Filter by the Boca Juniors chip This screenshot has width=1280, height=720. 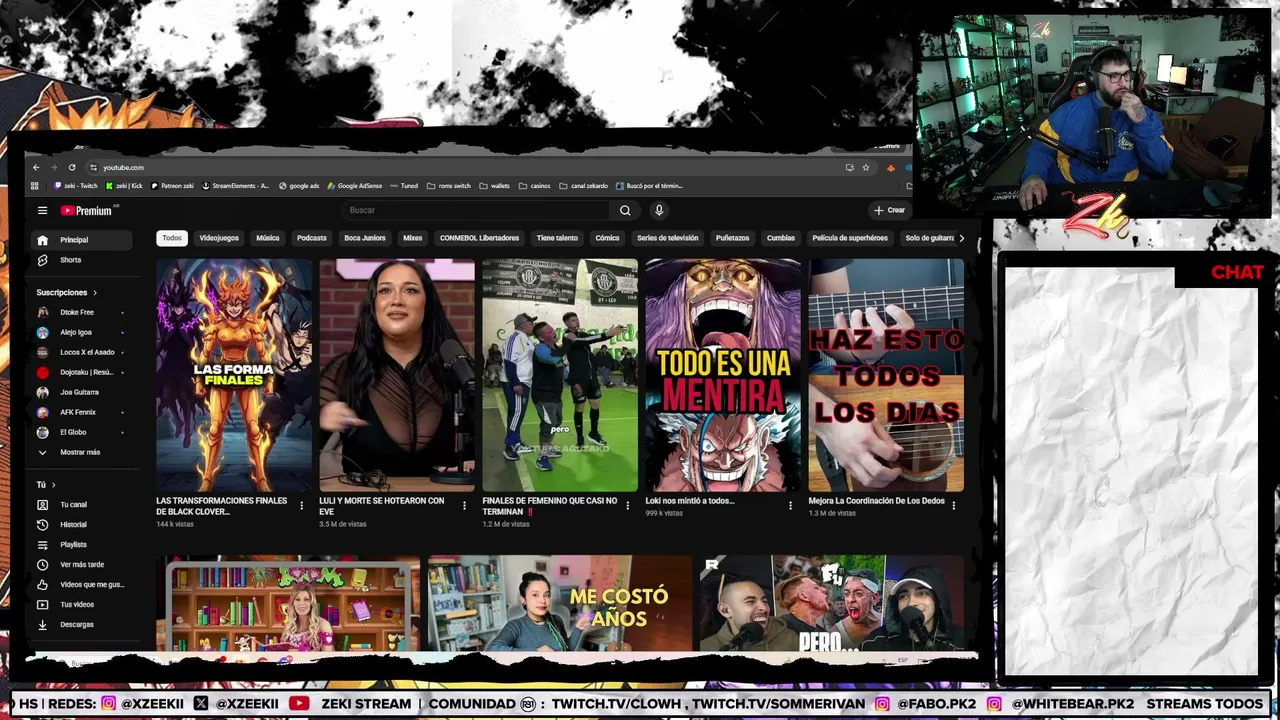[x=365, y=238]
